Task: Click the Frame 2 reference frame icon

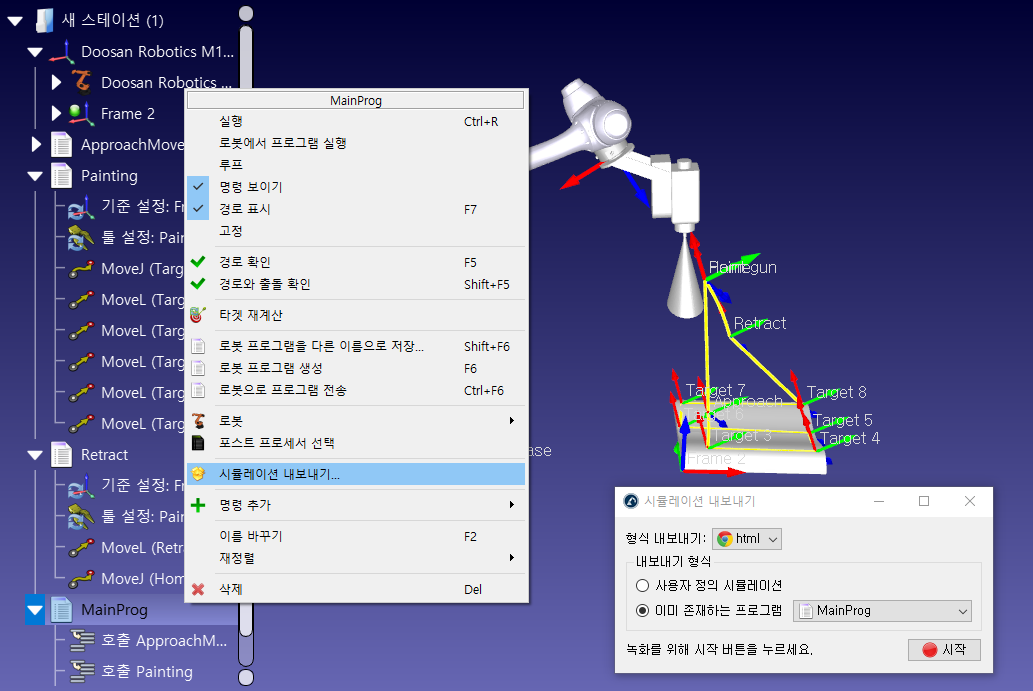Action: click(x=80, y=113)
